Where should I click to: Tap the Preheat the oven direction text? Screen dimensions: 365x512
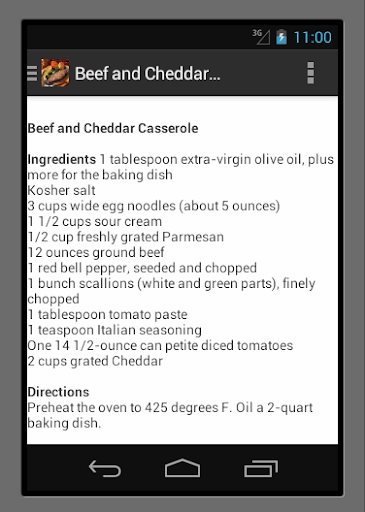[170, 415]
